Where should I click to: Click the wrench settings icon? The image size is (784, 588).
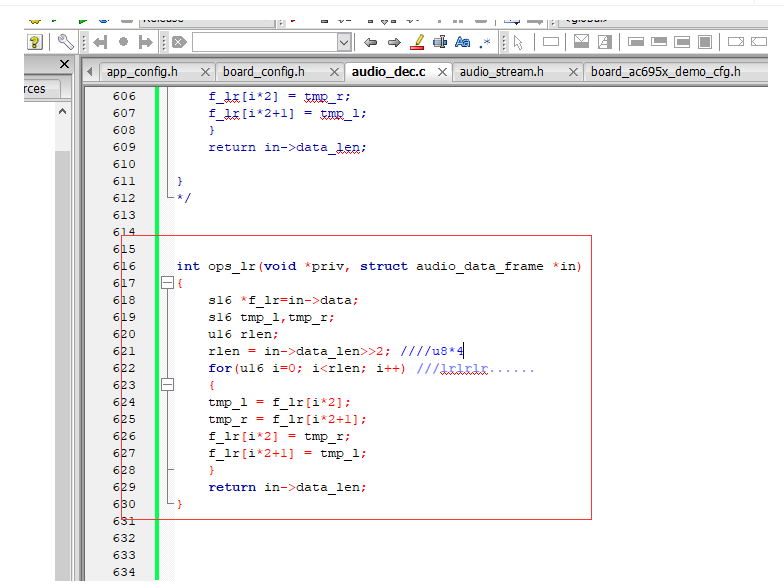[66, 42]
